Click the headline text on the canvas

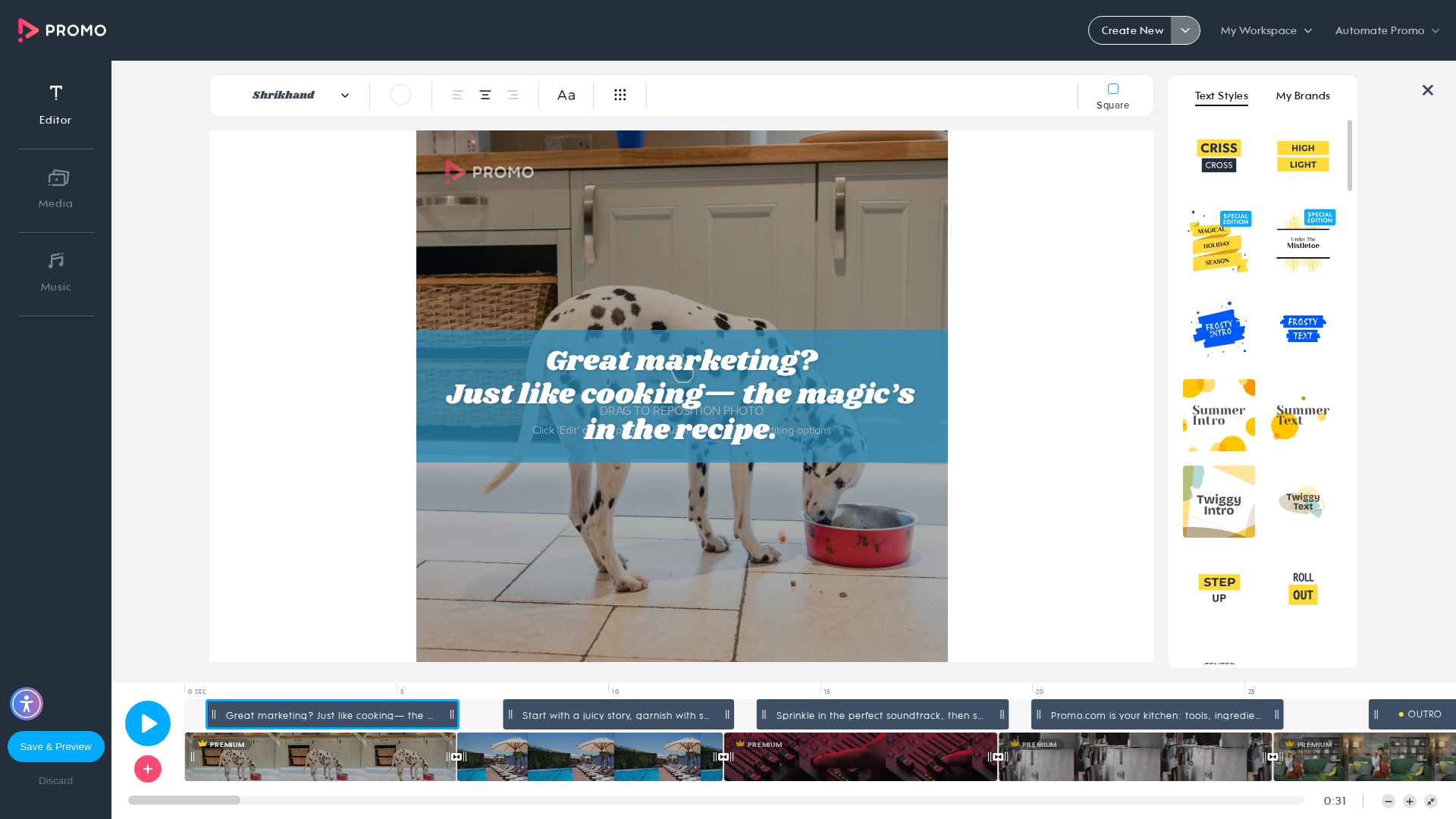(680, 394)
